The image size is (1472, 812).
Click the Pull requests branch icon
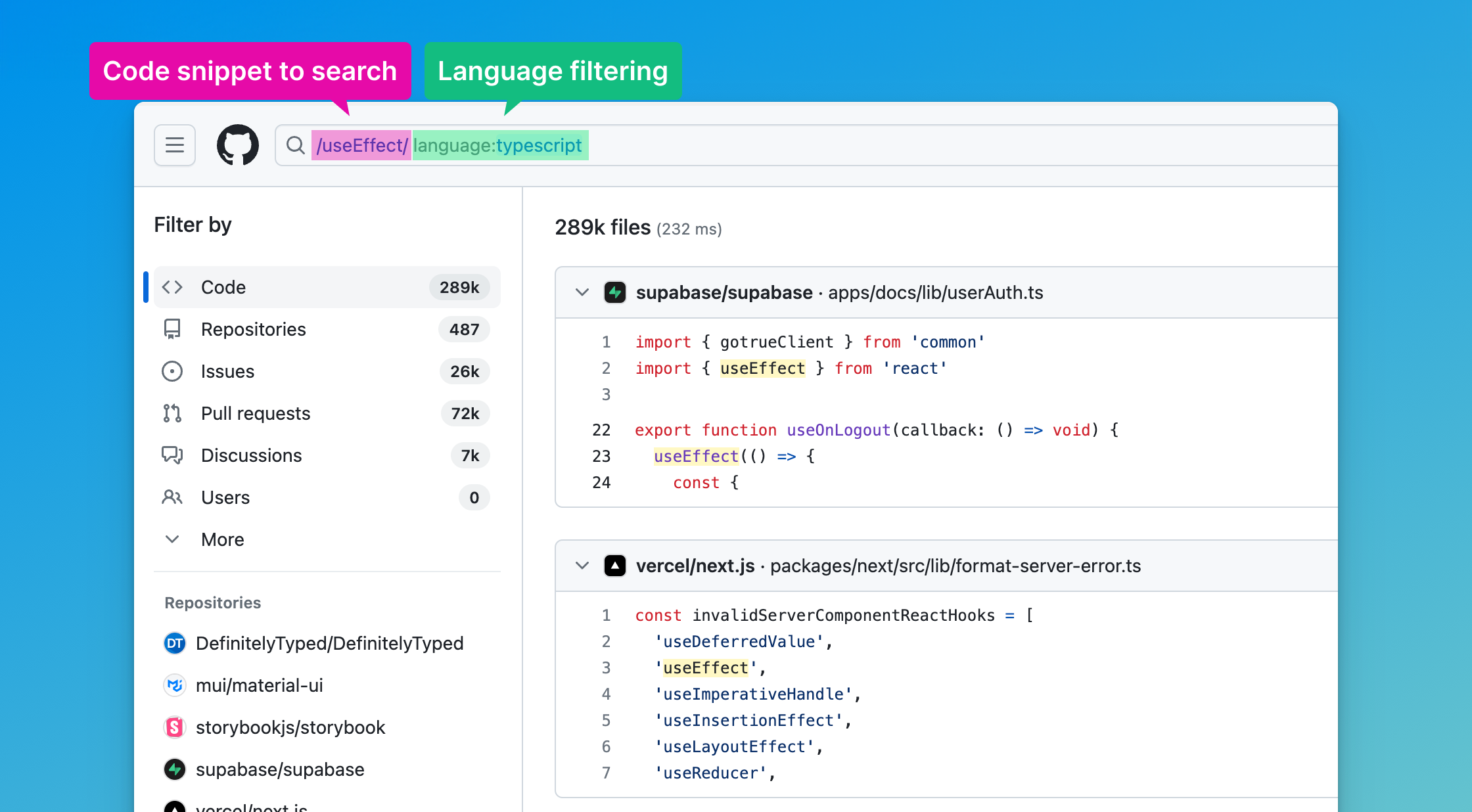[172, 413]
